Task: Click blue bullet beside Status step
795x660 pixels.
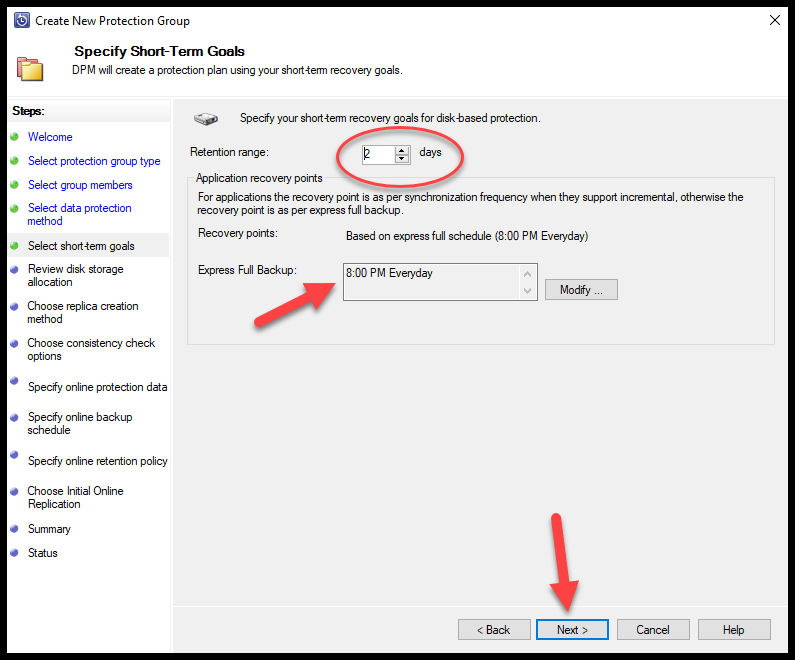Action: tap(15, 553)
